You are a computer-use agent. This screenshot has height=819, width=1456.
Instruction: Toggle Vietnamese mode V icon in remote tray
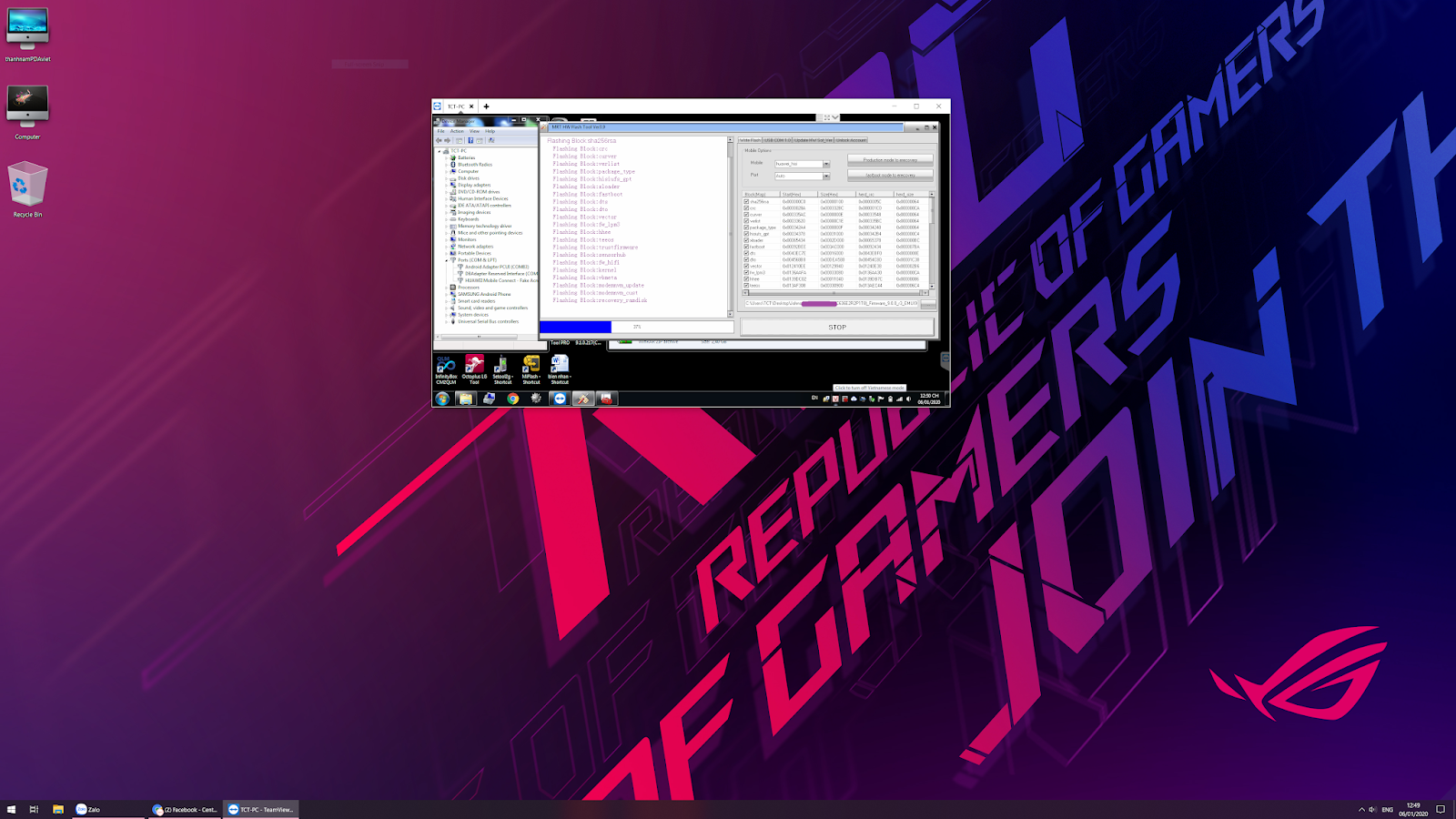(834, 399)
